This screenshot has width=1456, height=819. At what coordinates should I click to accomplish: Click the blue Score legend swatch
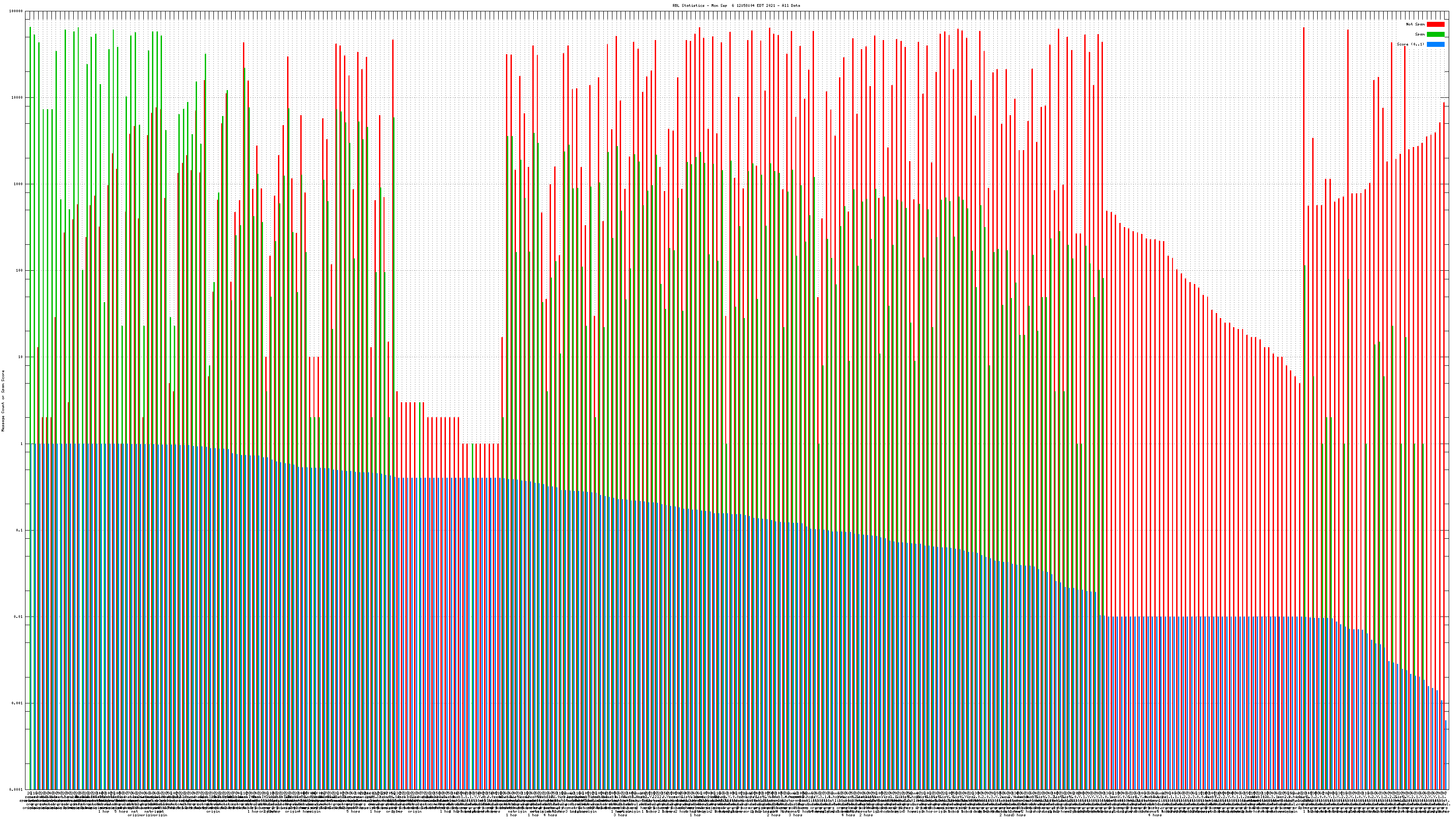click(1435, 44)
